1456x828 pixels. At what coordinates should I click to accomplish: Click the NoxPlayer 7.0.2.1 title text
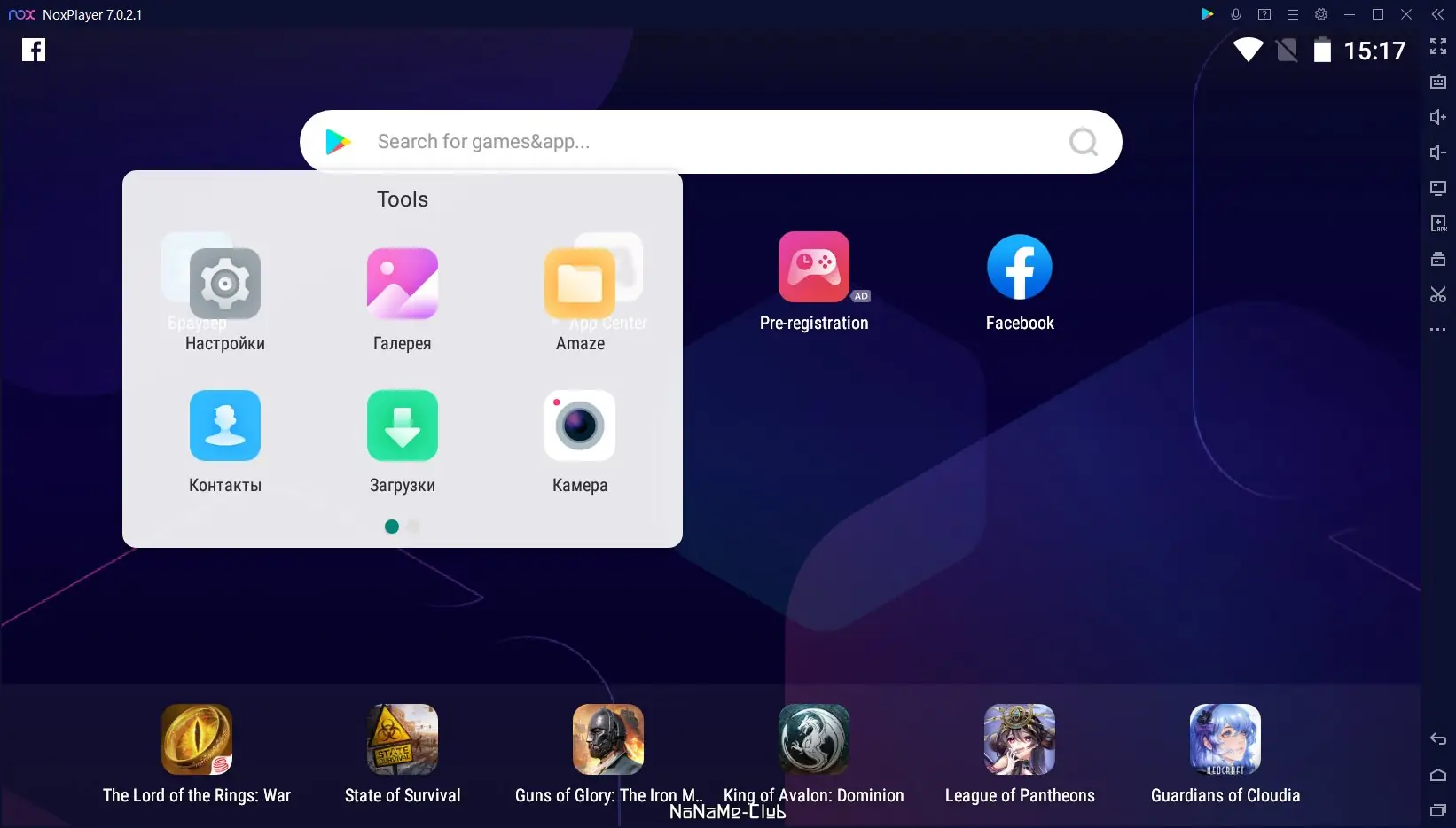pyautogui.click(x=92, y=15)
